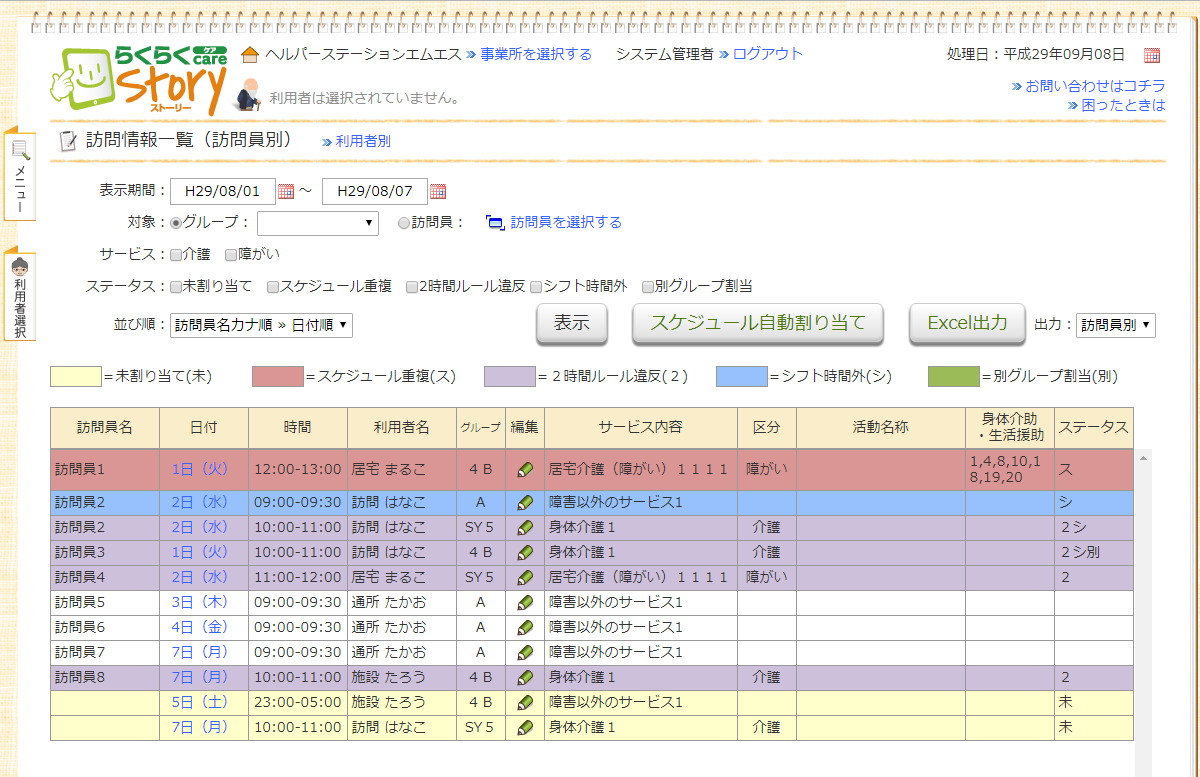Image resolution: width=1200 pixels, height=777 pixels.
Task: Open calendar picker for end date H29/08/07
Action: [x=438, y=191]
